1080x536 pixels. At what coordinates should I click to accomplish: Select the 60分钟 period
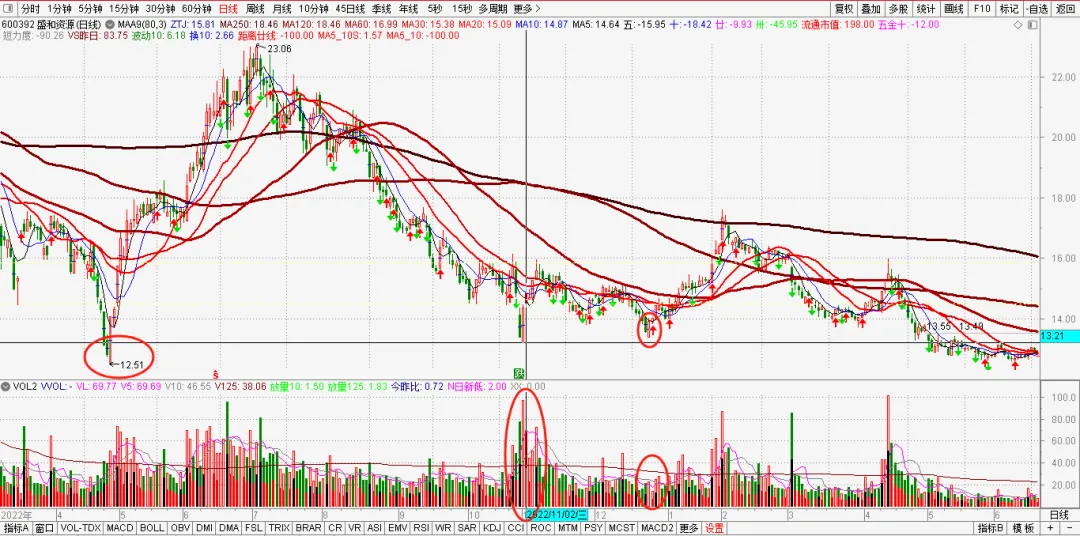(196, 9)
